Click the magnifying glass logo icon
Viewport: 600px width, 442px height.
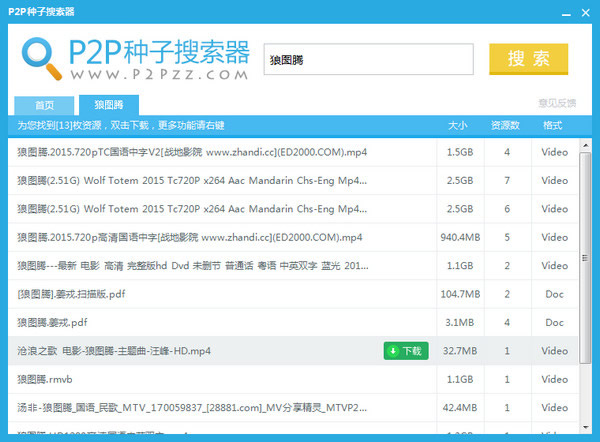[41, 58]
